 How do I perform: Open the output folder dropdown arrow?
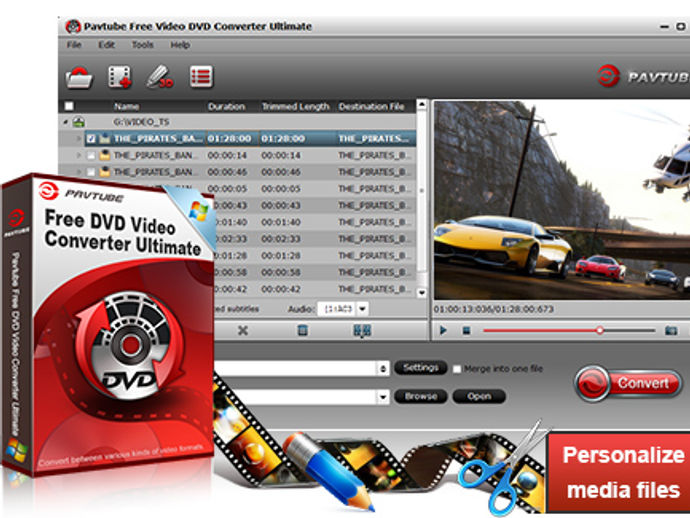pyautogui.click(x=383, y=397)
